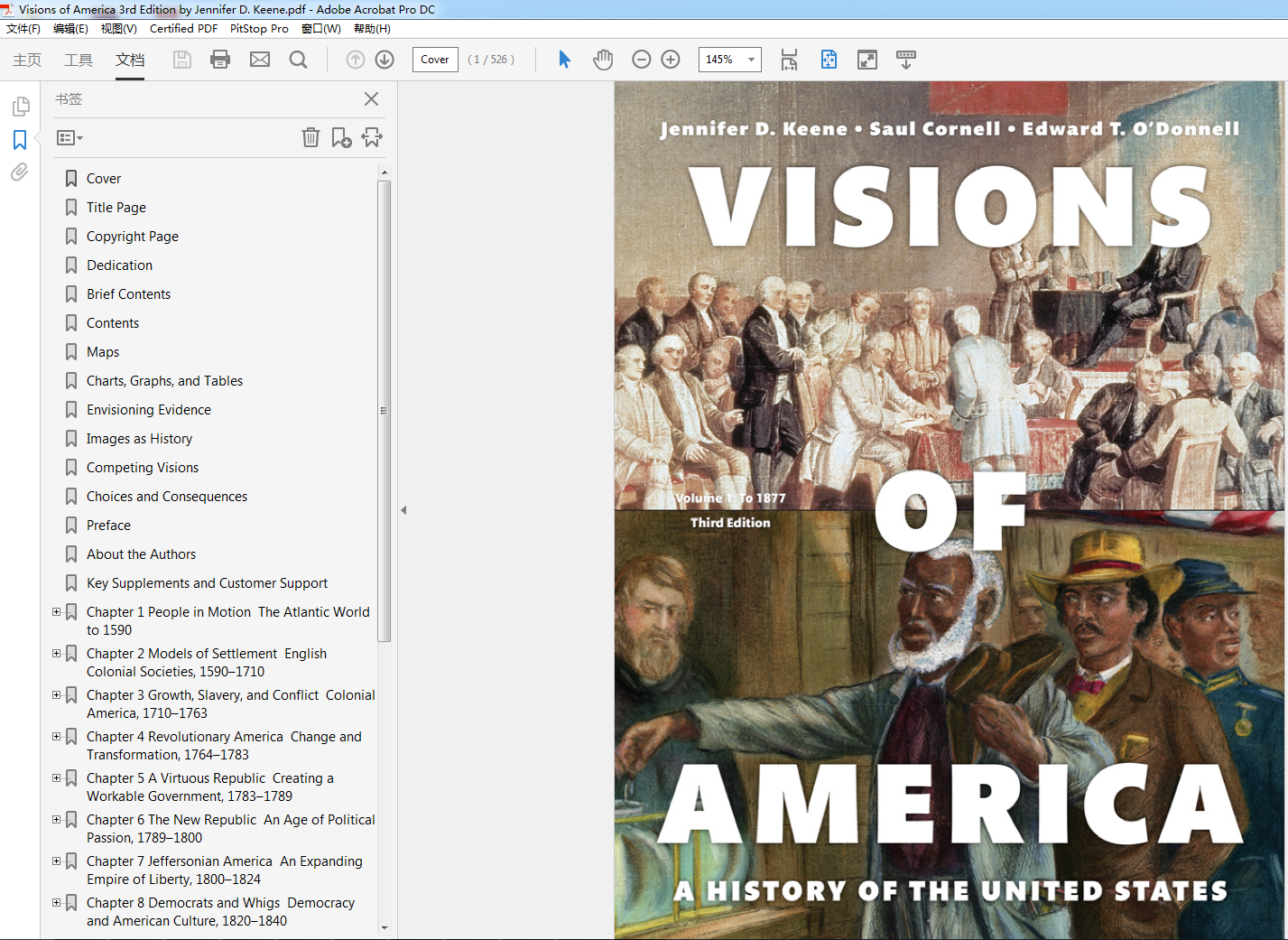Open the PitStop Pro menu
Viewport: 1288px width, 940px height.
[x=259, y=29]
